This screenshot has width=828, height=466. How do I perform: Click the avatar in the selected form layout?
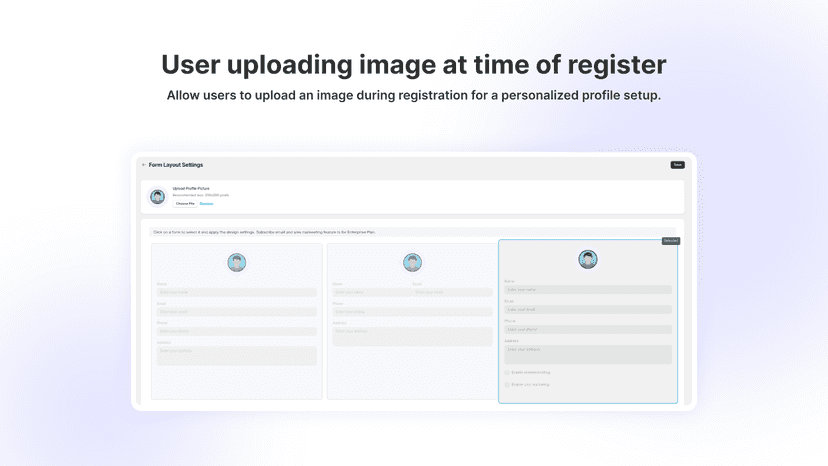pyautogui.click(x=588, y=259)
